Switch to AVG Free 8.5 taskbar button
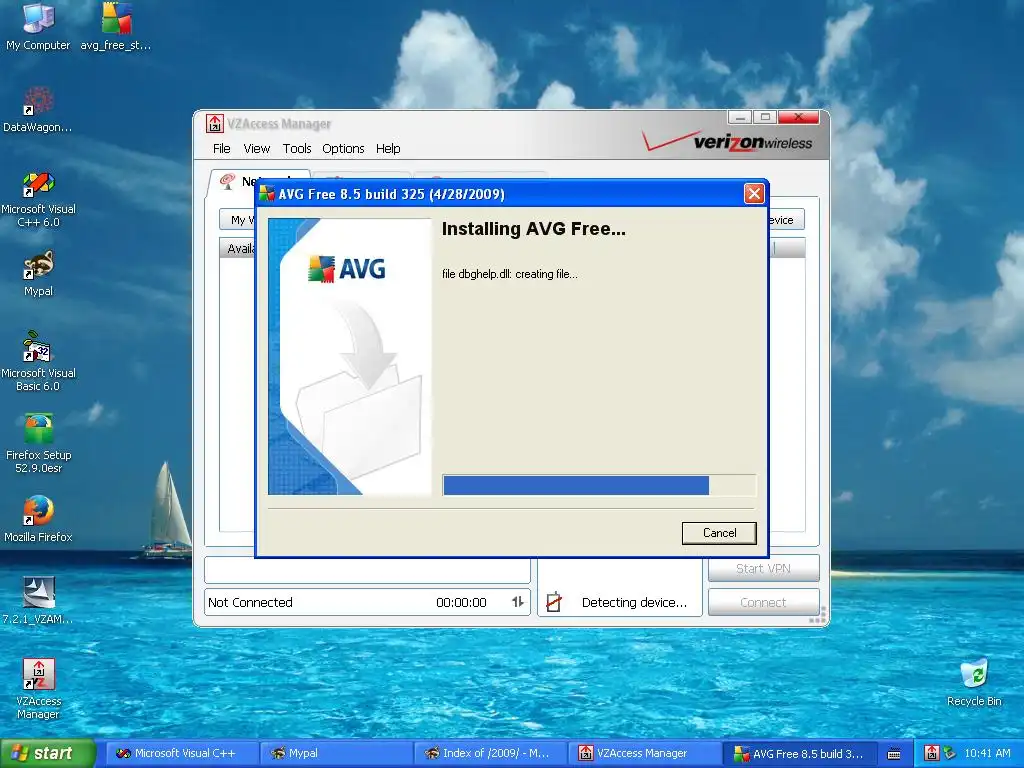Screen dimensions: 1024x768 (x=800, y=753)
